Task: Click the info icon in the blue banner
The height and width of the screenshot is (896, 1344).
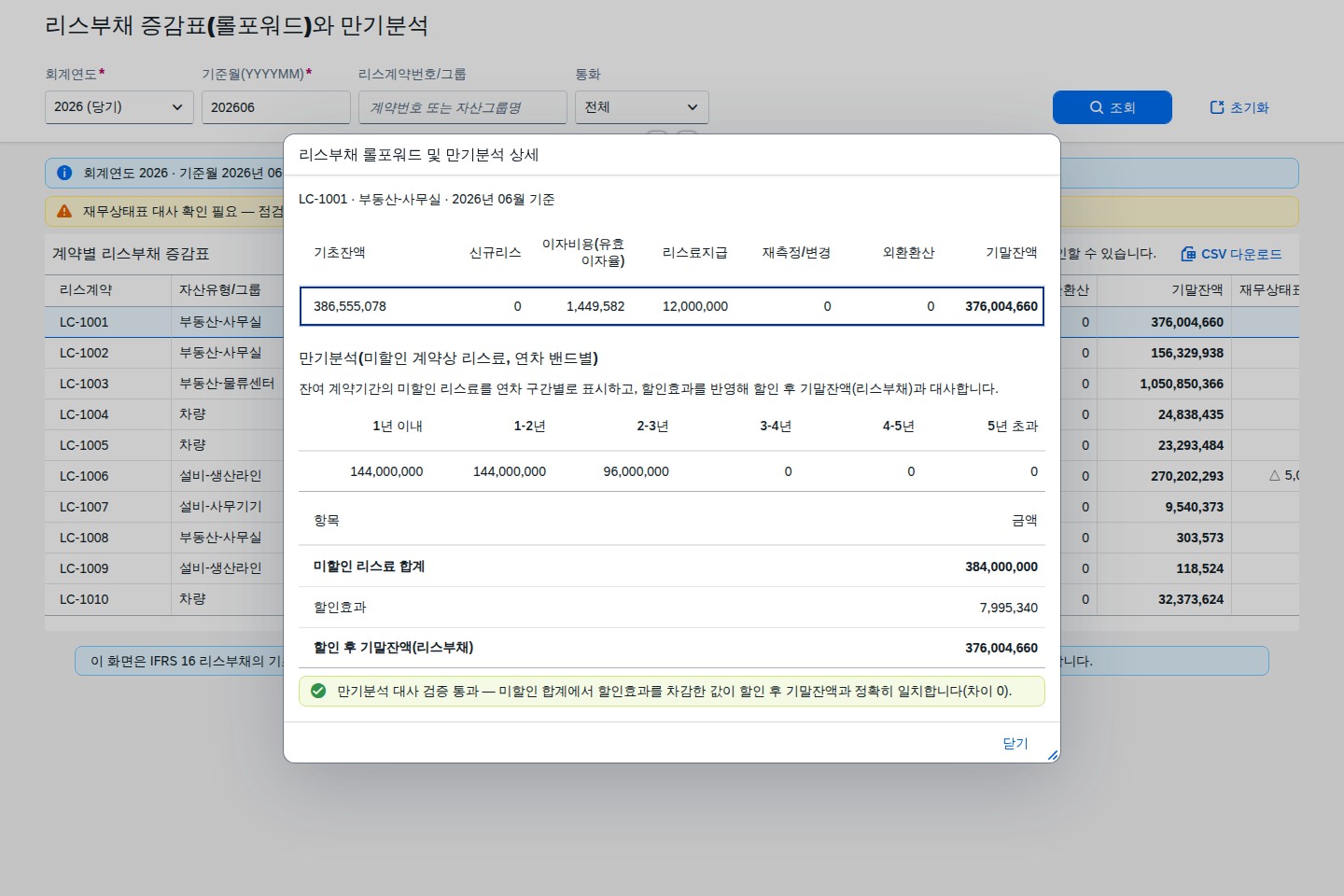Action: coord(64,173)
